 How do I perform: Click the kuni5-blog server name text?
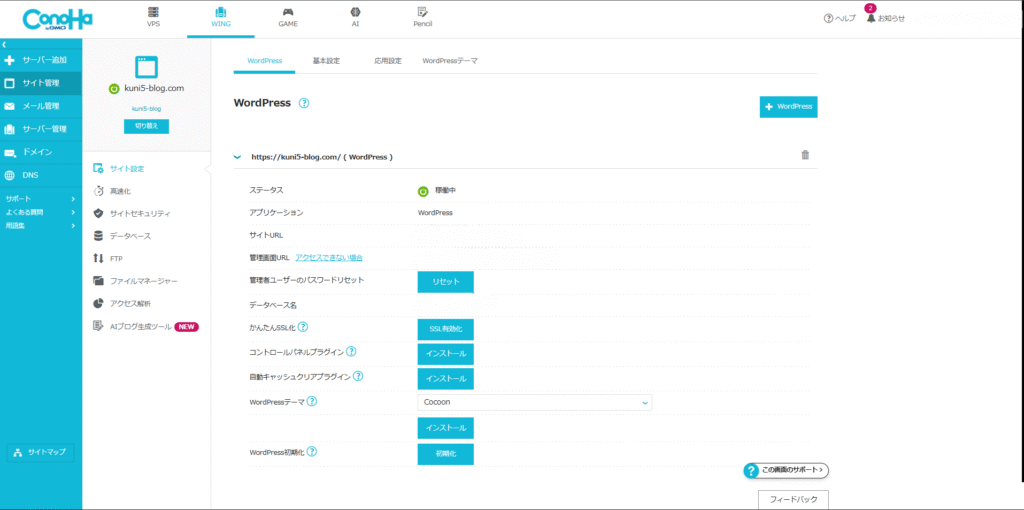click(146, 108)
